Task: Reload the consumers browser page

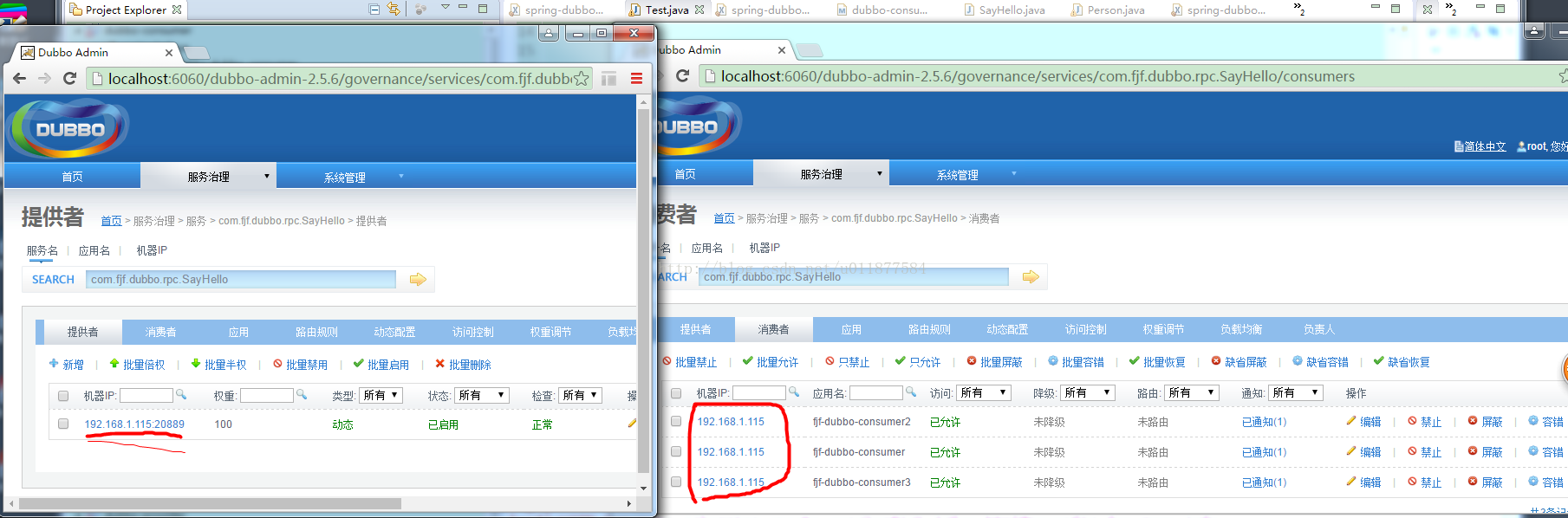Action: (x=683, y=76)
